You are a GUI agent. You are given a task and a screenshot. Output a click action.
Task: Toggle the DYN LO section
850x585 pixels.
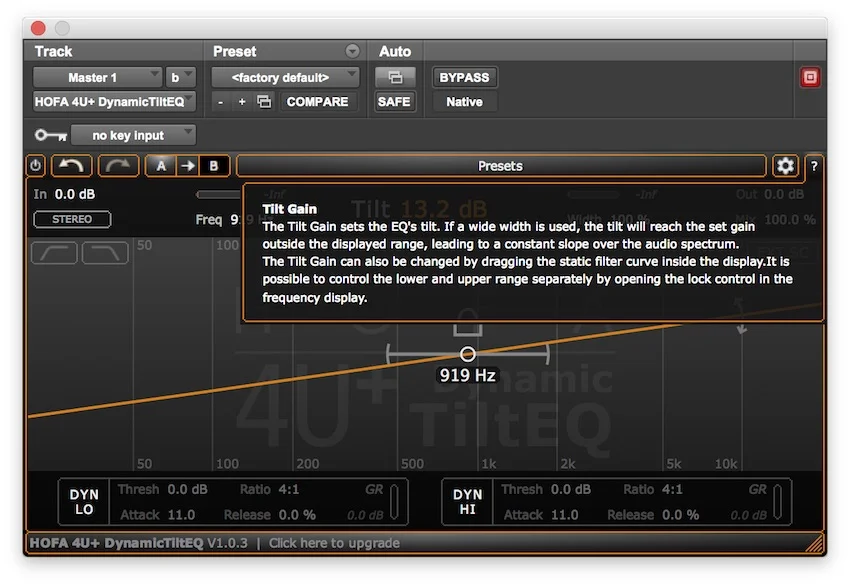coord(84,502)
